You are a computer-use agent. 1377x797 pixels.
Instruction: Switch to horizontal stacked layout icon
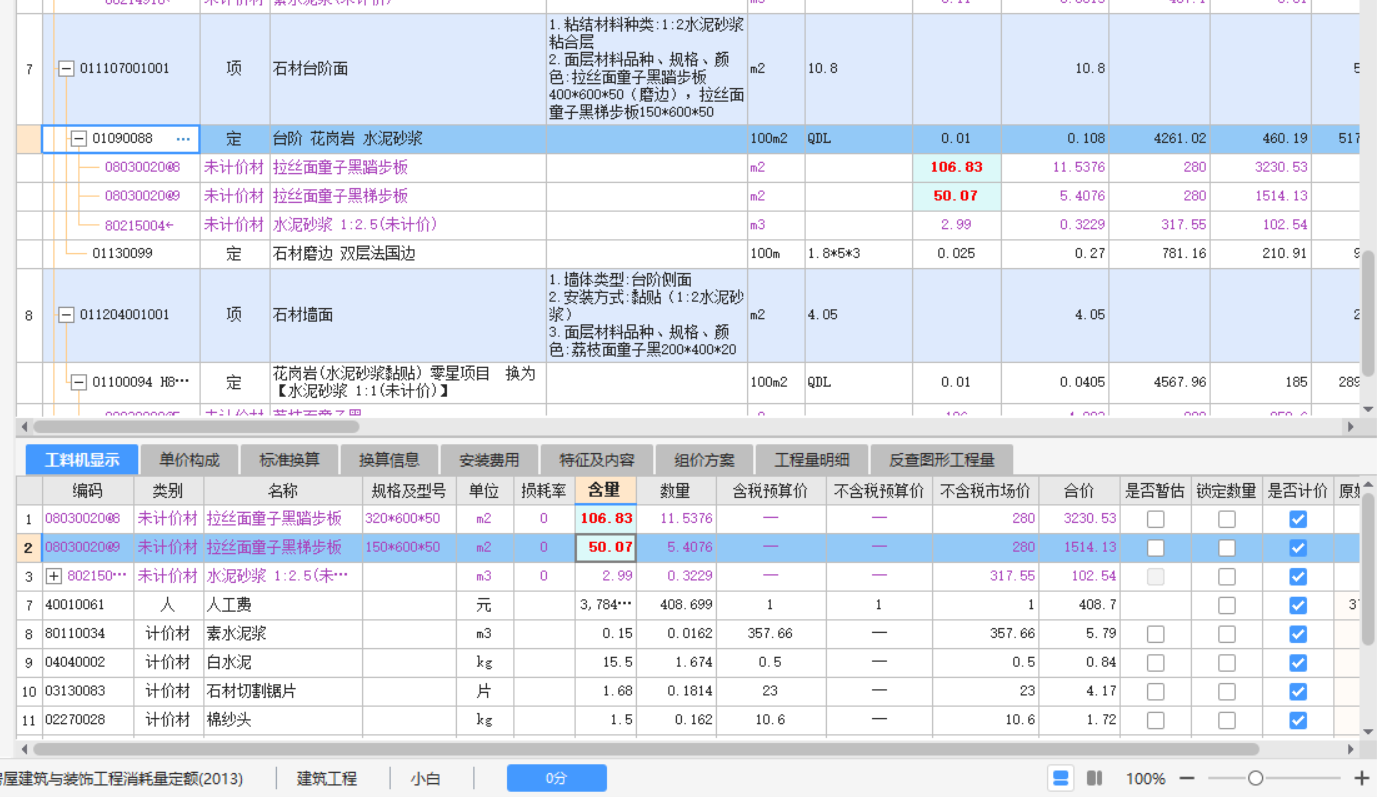(1061, 778)
